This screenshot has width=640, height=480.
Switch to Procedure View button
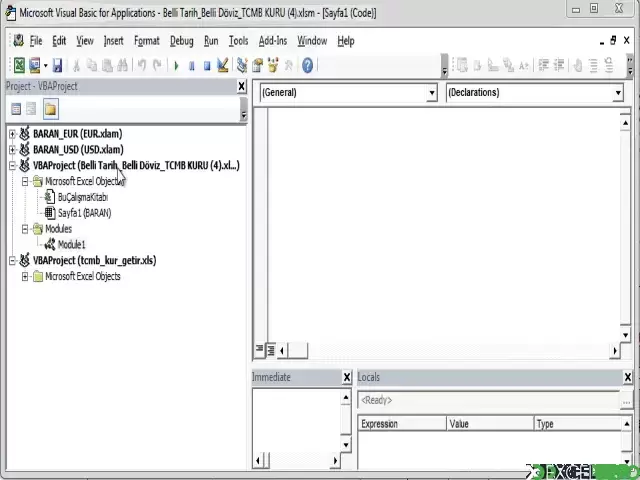pyautogui.click(x=259, y=350)
